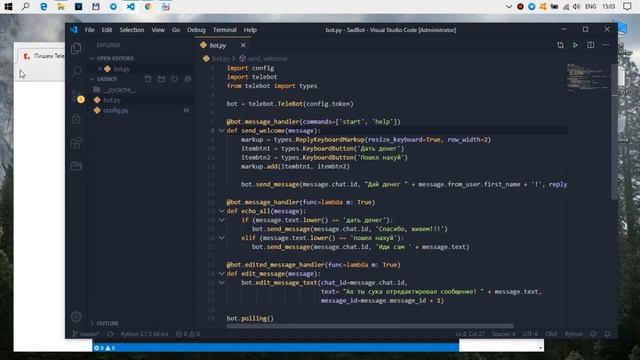Click Refresh Explorer icon in SADBOT header
Image resolution: width=640 pixels, height=360 pixels.
pos(174,79)
